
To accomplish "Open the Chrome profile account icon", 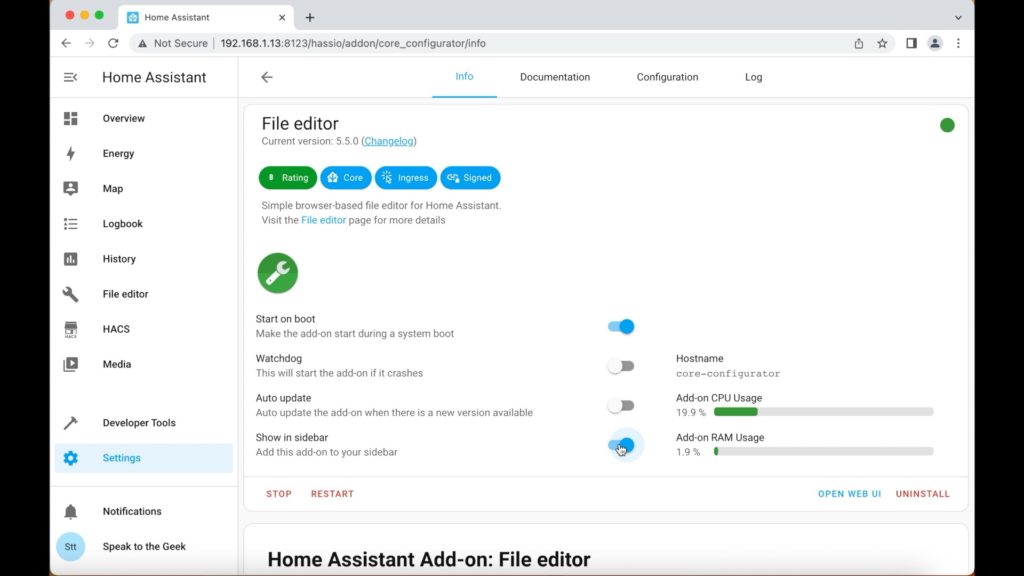I will point(935,43).
